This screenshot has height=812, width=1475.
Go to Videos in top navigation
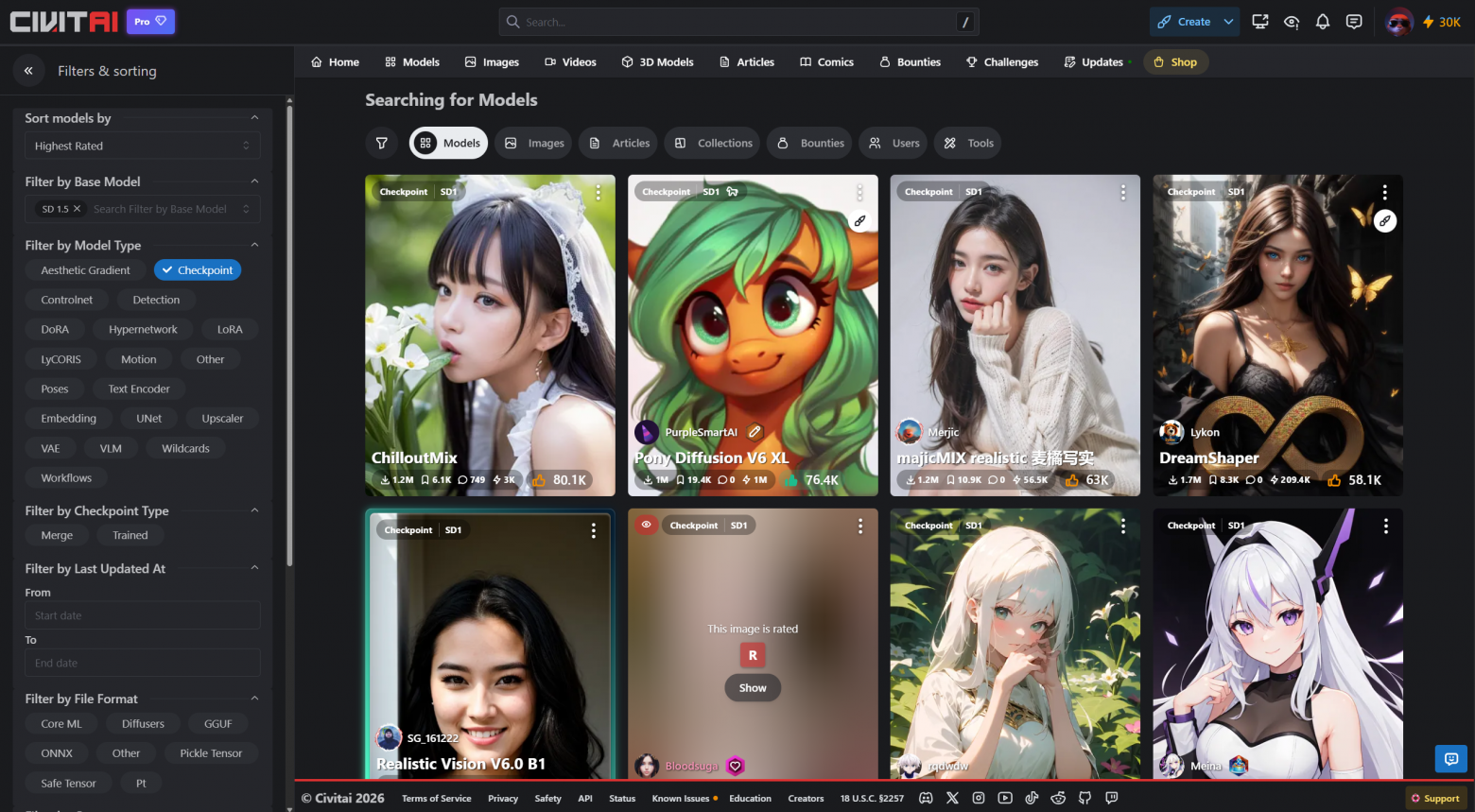tap(570, 62)
